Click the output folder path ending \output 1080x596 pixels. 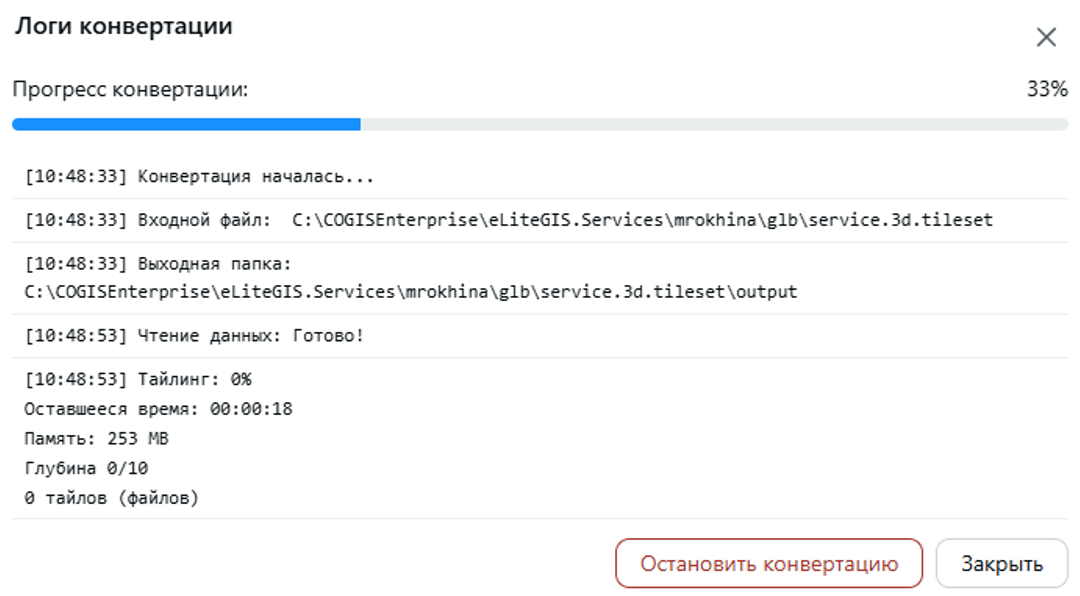[411, 292]
